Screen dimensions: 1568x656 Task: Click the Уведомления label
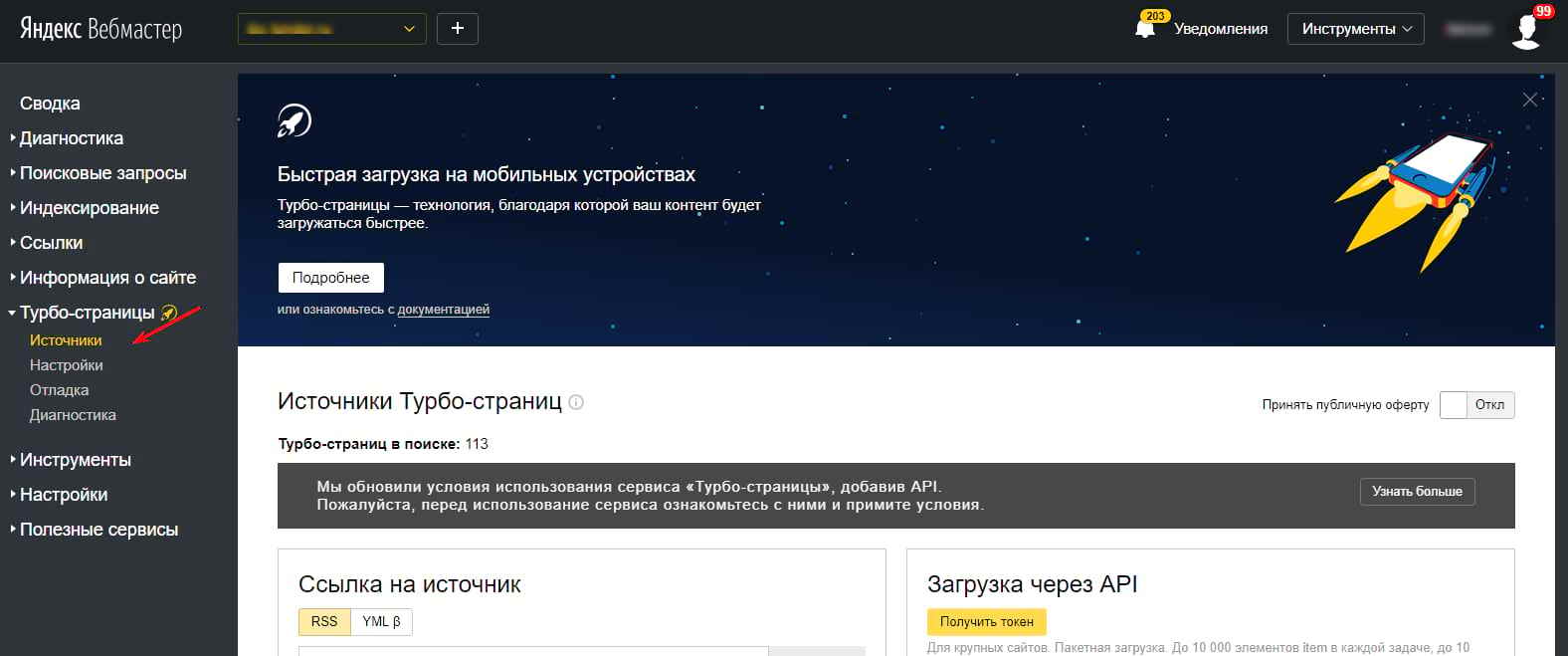coord(1221,29)
